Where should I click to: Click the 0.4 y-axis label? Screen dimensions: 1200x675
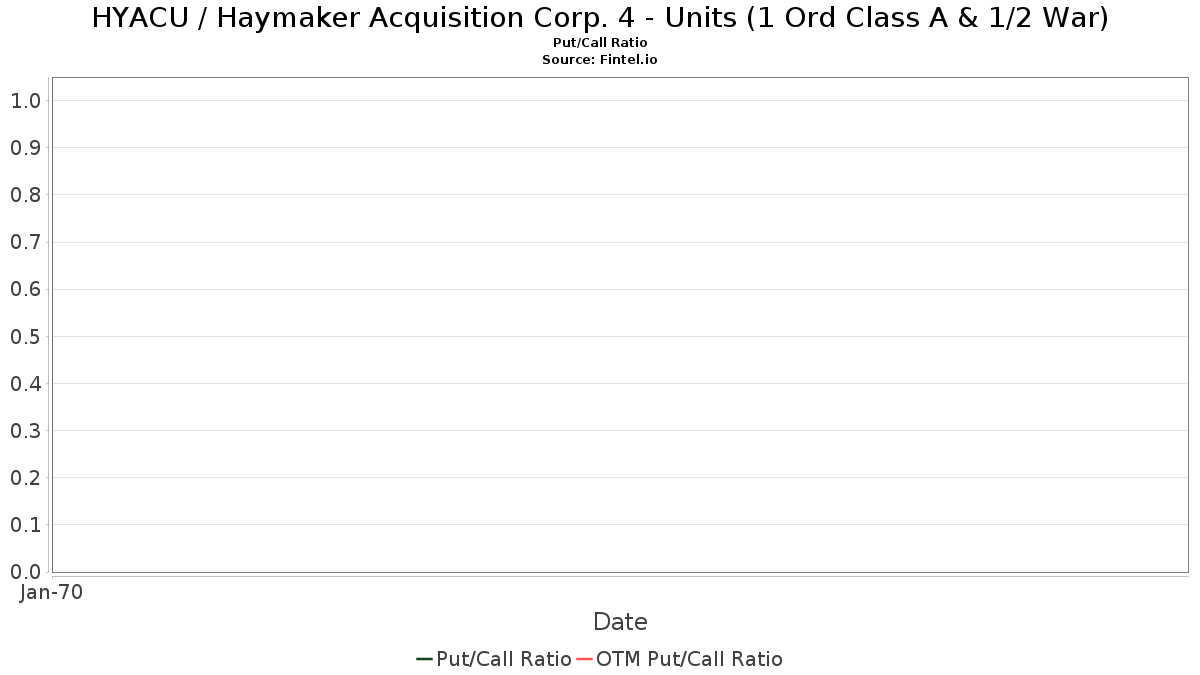click(x=26, y=384)
